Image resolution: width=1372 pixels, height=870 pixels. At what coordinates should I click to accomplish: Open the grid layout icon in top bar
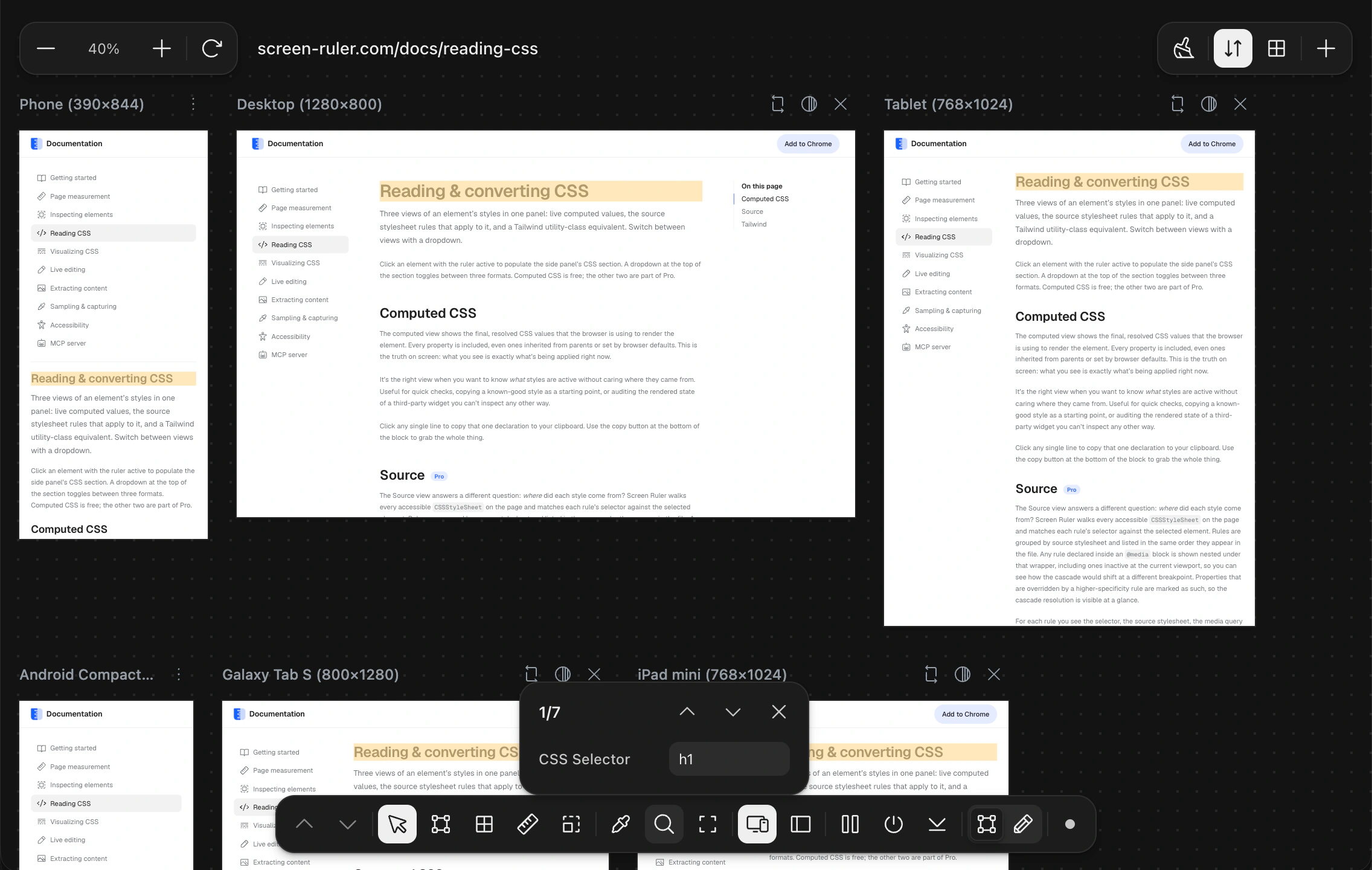1277,48
